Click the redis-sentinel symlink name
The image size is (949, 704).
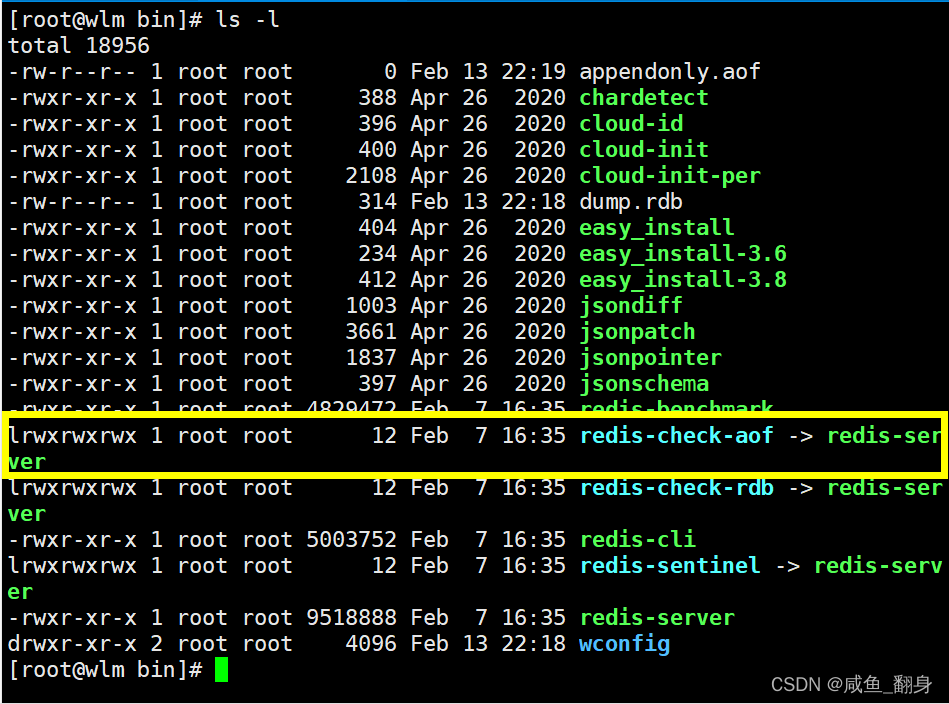point(669,566)
